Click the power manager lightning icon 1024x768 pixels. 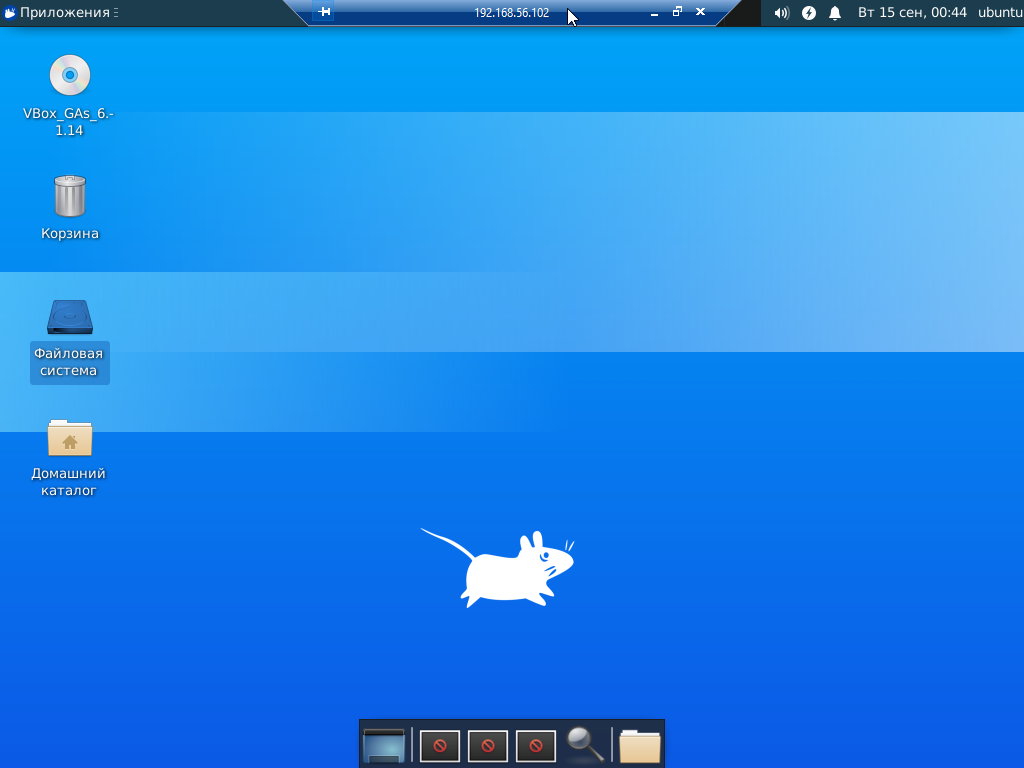pyautogui.click(x=809, y=13)
